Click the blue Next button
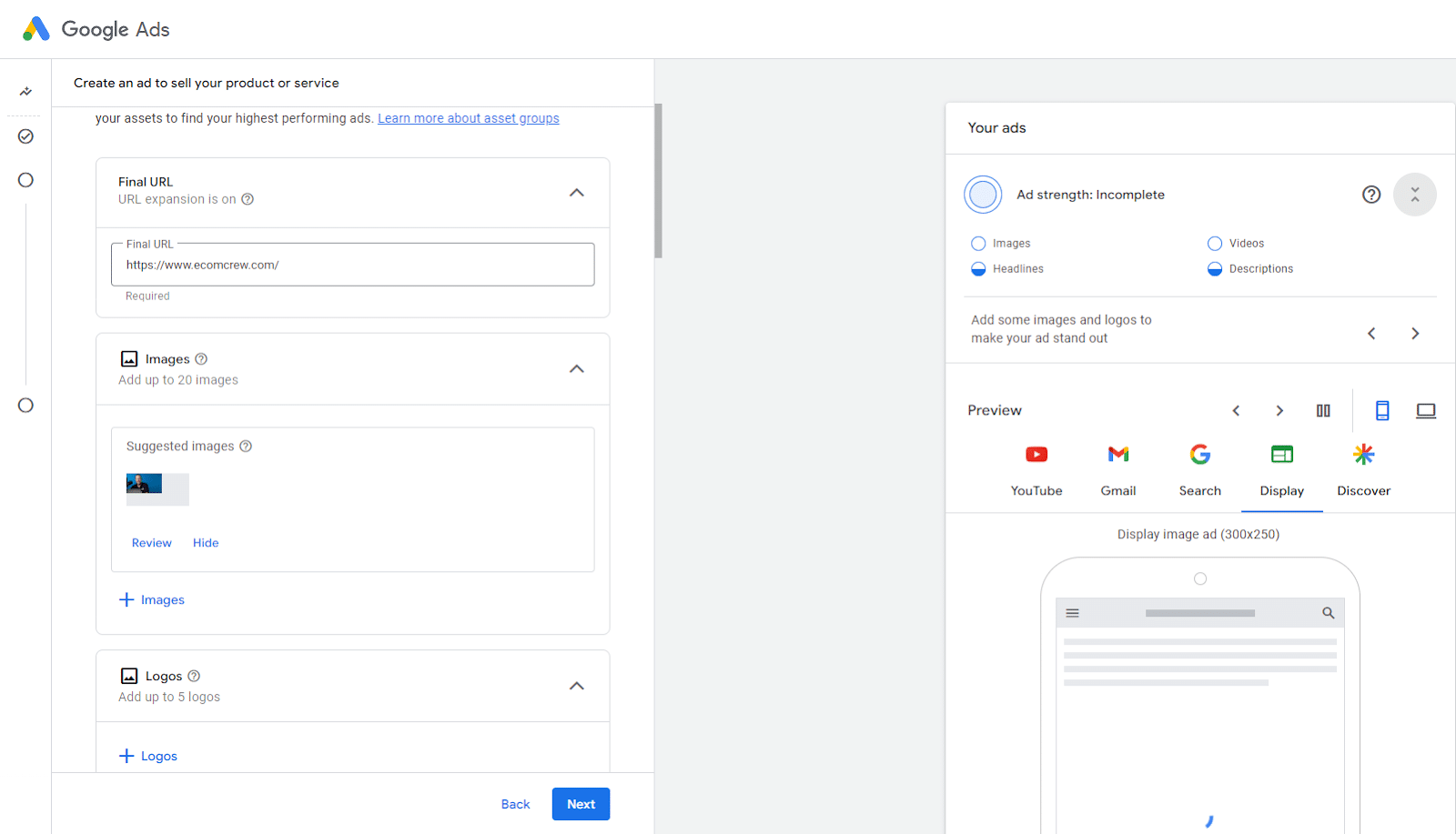 point(581,804)
